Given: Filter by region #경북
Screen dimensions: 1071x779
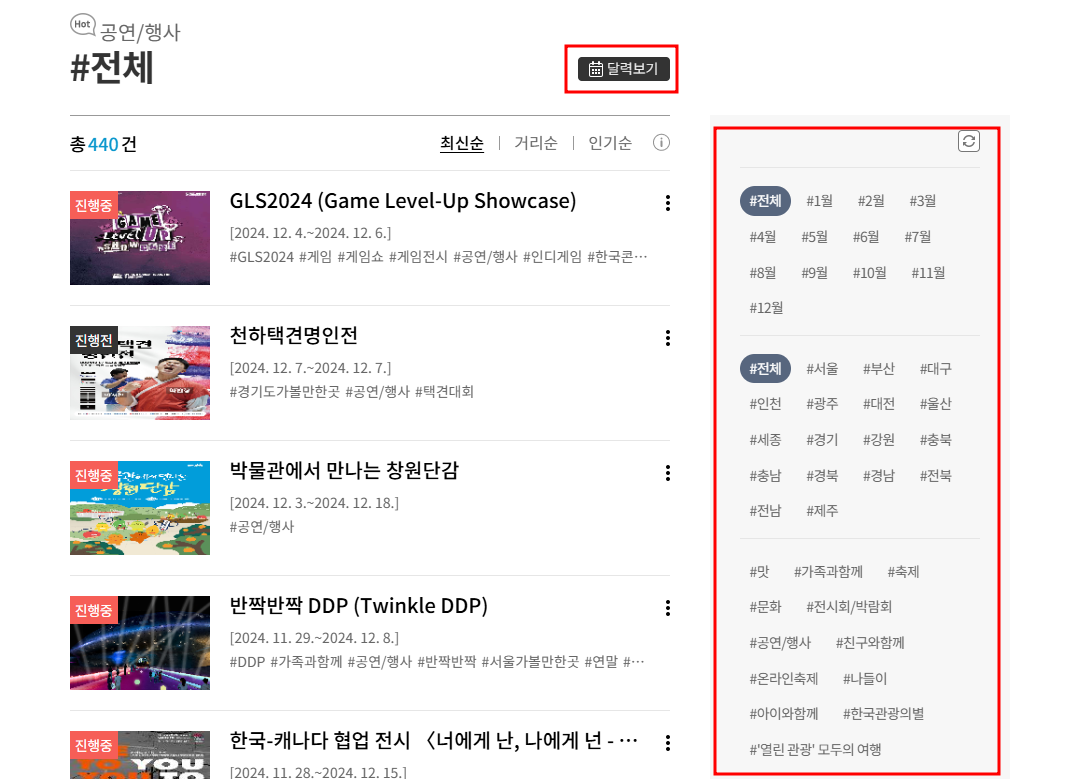Looking at the screenshot, I should pyautogui.click(x=822, y=476).
